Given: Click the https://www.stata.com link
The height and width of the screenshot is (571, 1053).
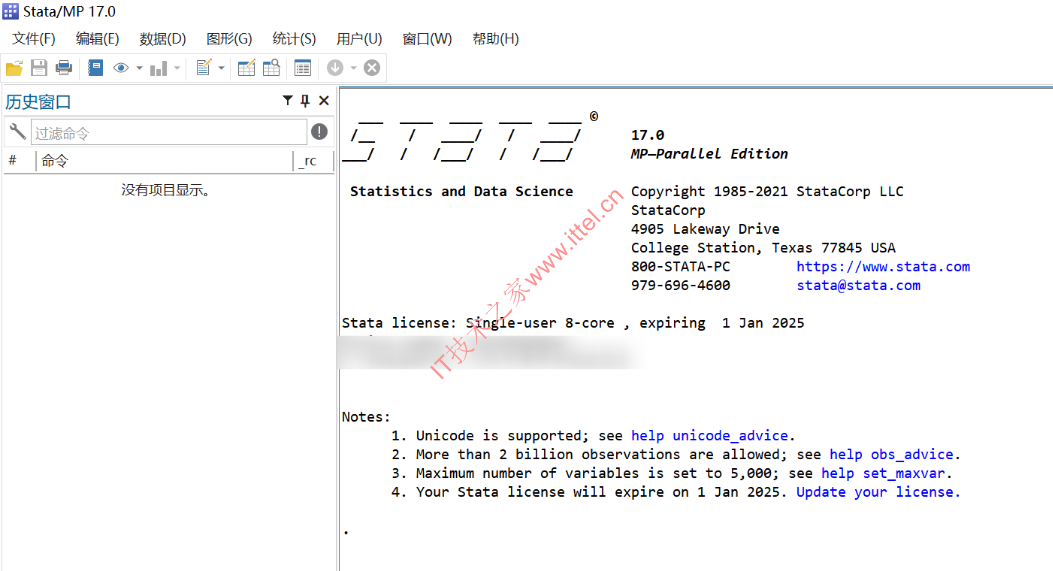Looking at the screenshot, I should 883,267.
